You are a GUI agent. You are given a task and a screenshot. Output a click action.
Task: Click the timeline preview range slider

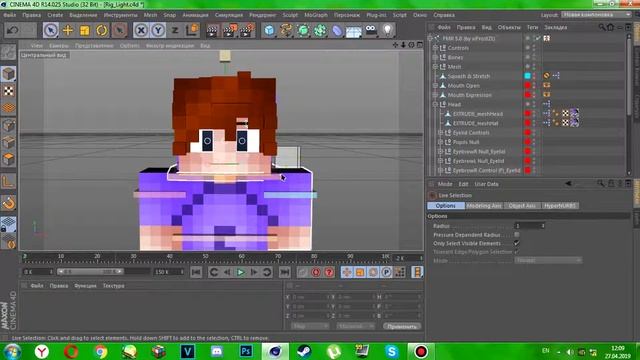(x=90, y=271)
